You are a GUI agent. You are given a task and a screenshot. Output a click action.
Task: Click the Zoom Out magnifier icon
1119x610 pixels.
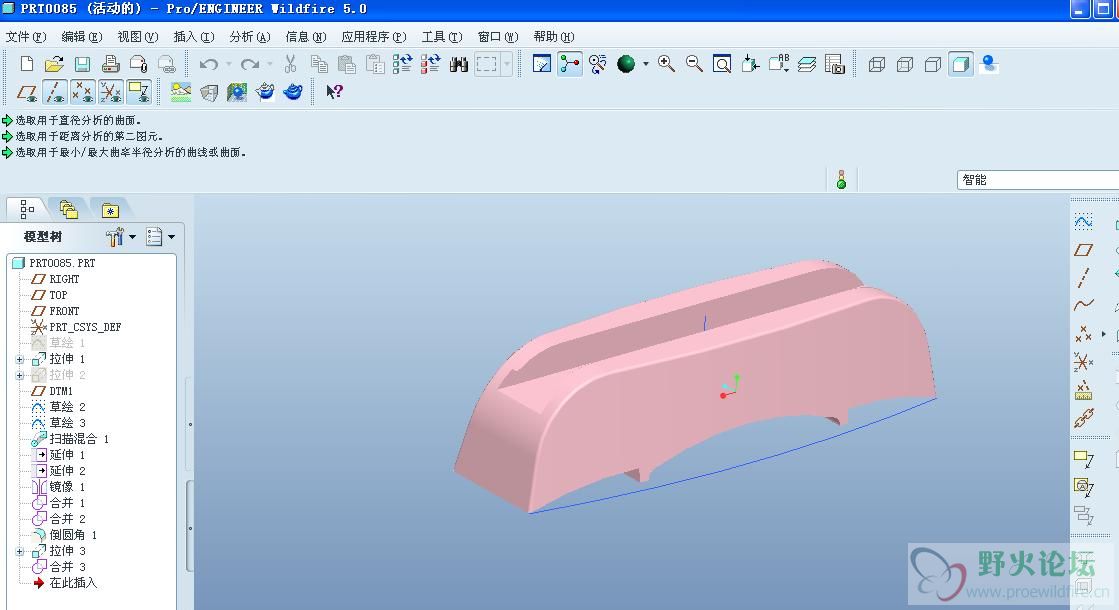(x=694, y=64)
